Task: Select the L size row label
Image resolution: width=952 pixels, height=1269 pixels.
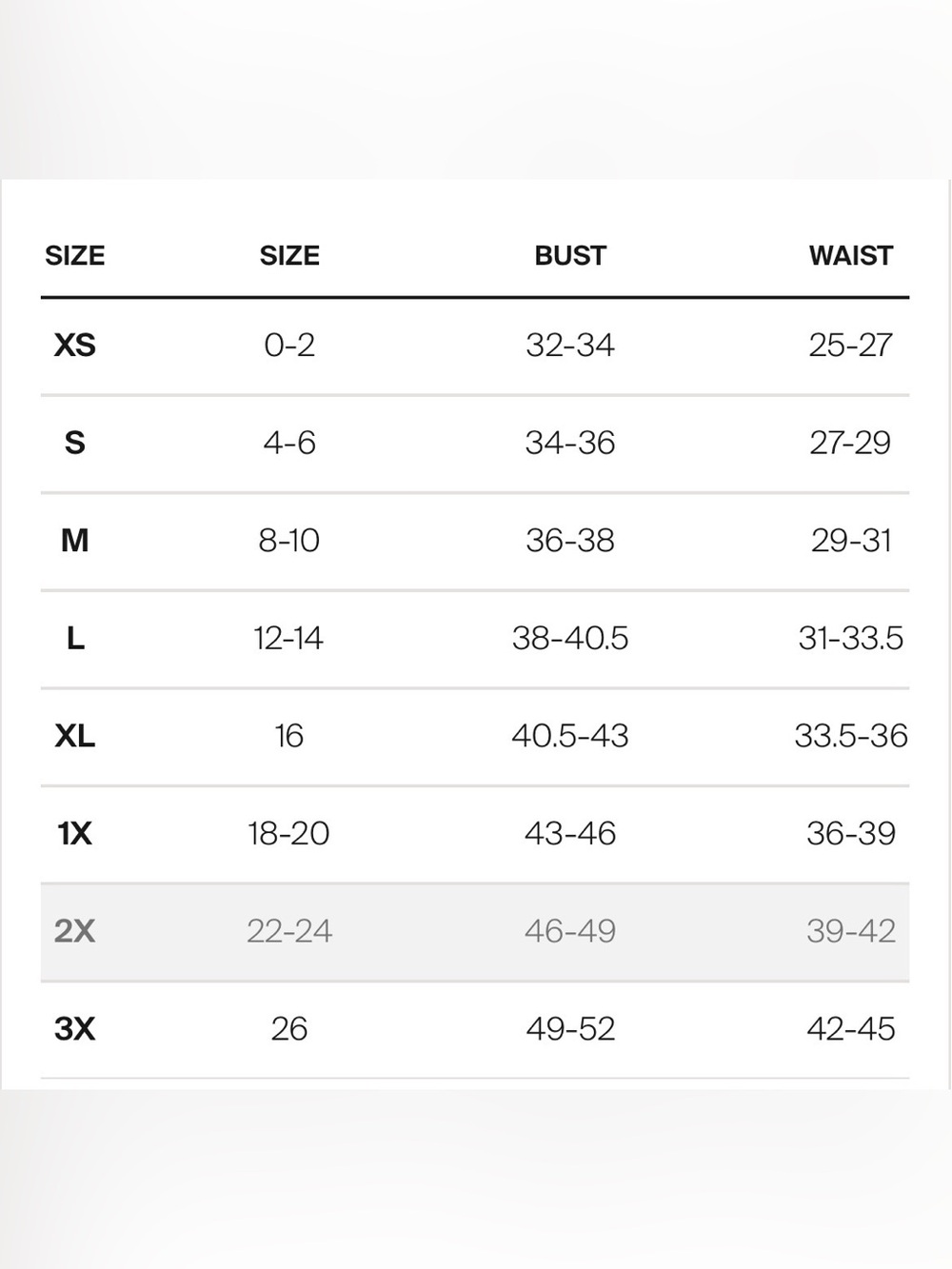Action: (x=75, y=638)
